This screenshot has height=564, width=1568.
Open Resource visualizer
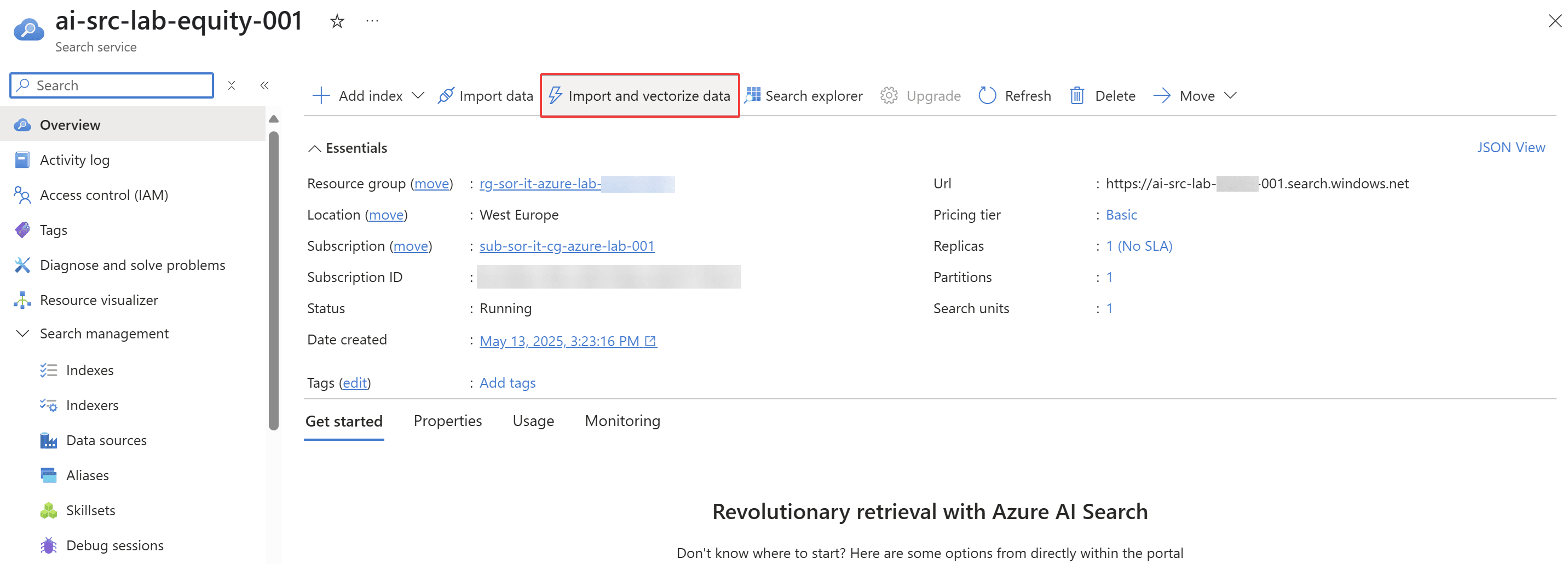(x=132, y=300)
